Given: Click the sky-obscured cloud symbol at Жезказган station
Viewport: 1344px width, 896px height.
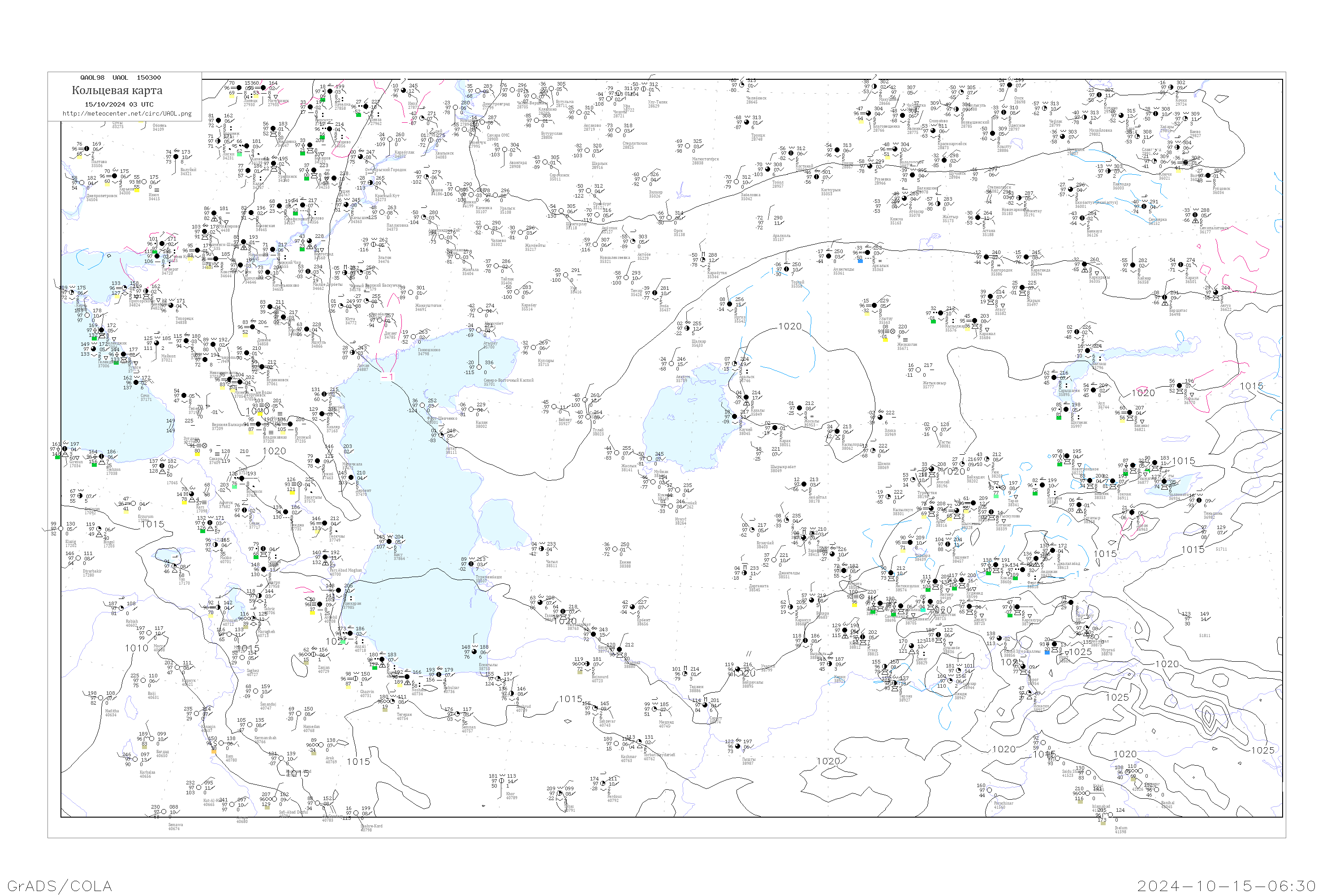Looking at the screenshot, I should point(892,332).
